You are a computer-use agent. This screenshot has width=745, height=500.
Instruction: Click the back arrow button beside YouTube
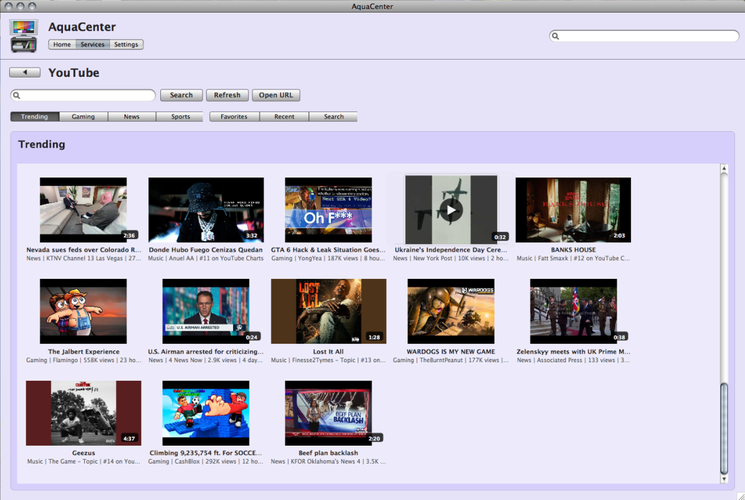pyautogui.click(x=25, y=72)
